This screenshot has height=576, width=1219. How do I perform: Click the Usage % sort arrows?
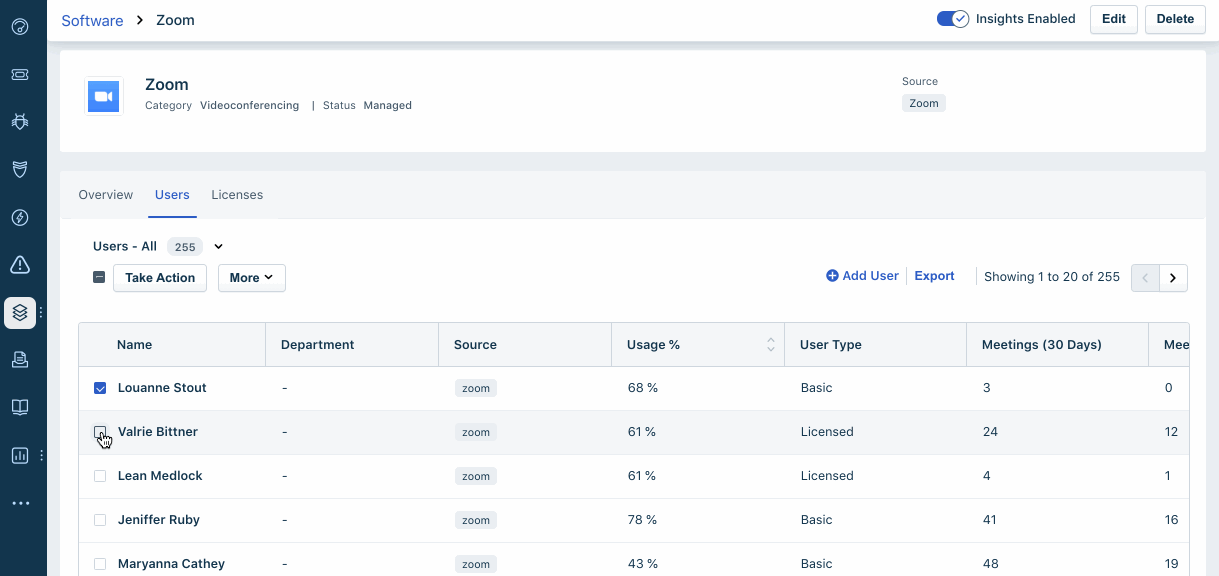771,344
